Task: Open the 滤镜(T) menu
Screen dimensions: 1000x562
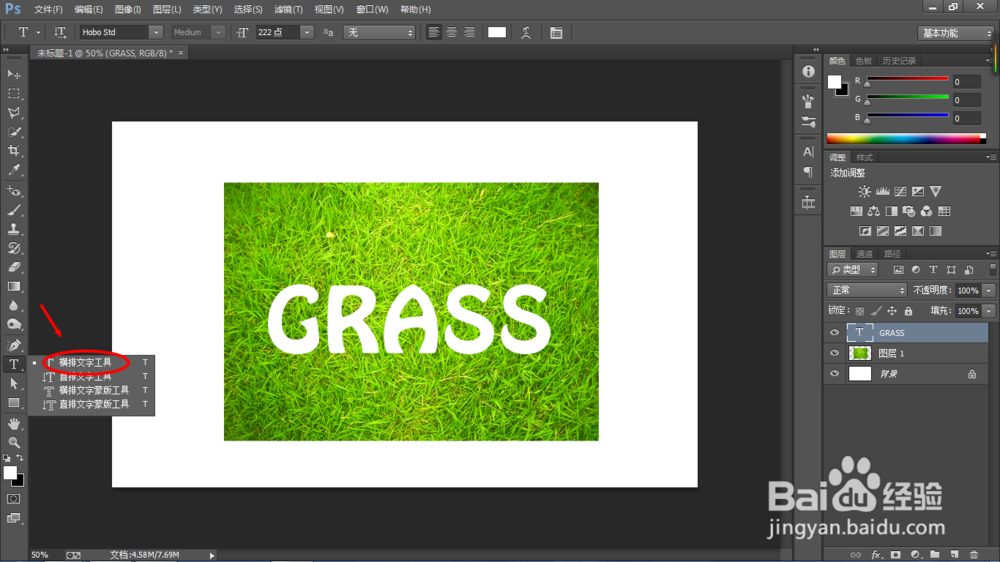Action: tap(288, 10)
